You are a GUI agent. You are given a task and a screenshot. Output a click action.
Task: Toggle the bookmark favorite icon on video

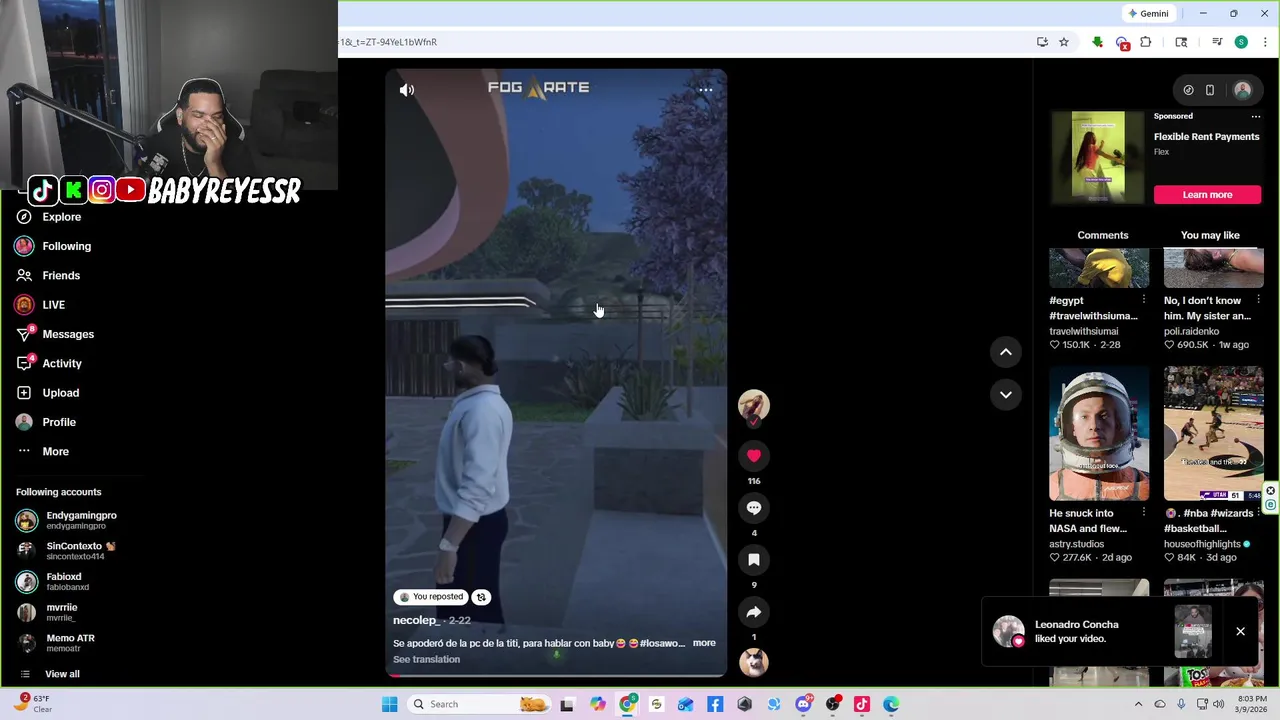(754, 560)
